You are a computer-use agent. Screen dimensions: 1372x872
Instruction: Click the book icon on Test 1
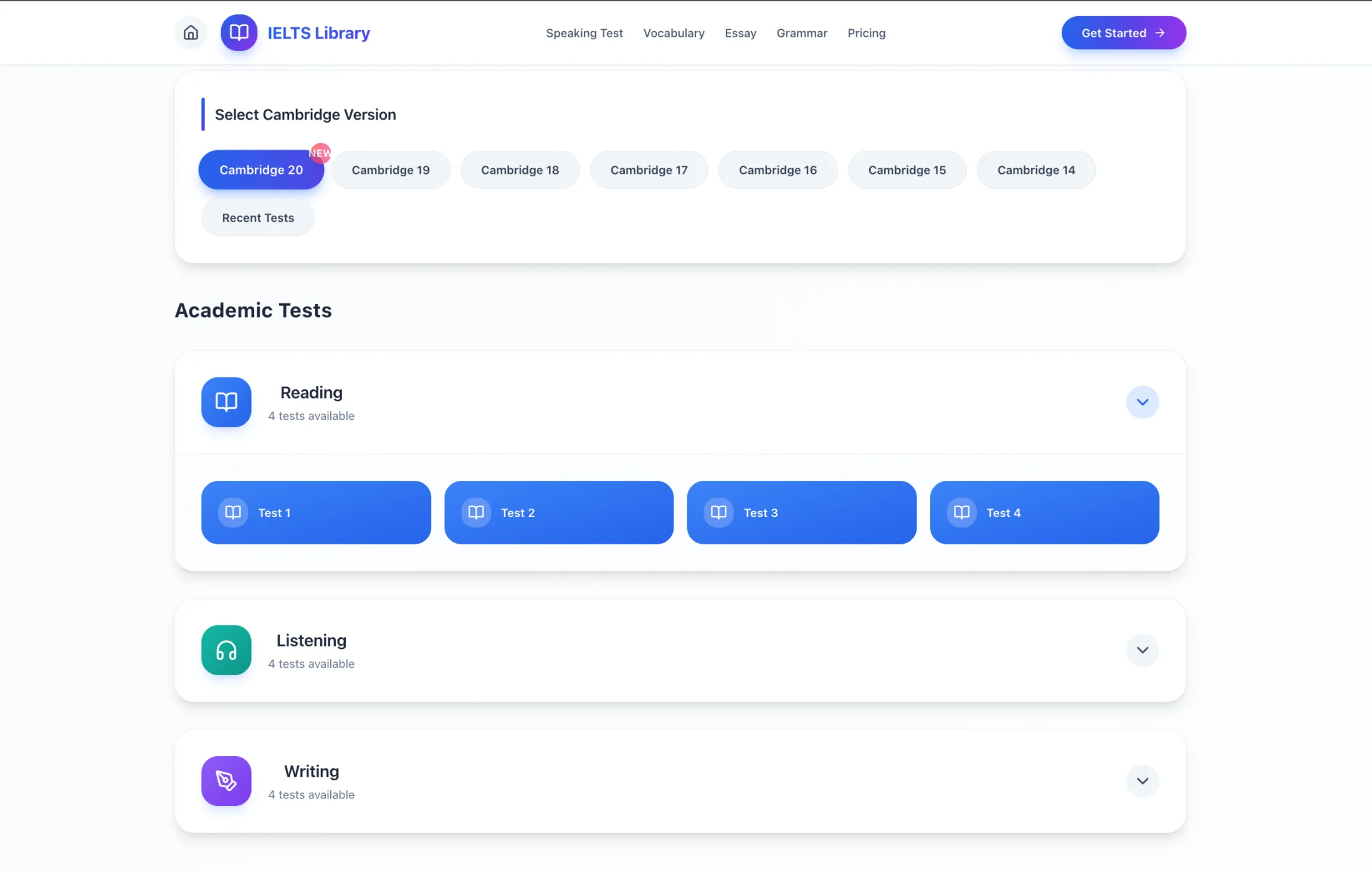tap(233, 512)
